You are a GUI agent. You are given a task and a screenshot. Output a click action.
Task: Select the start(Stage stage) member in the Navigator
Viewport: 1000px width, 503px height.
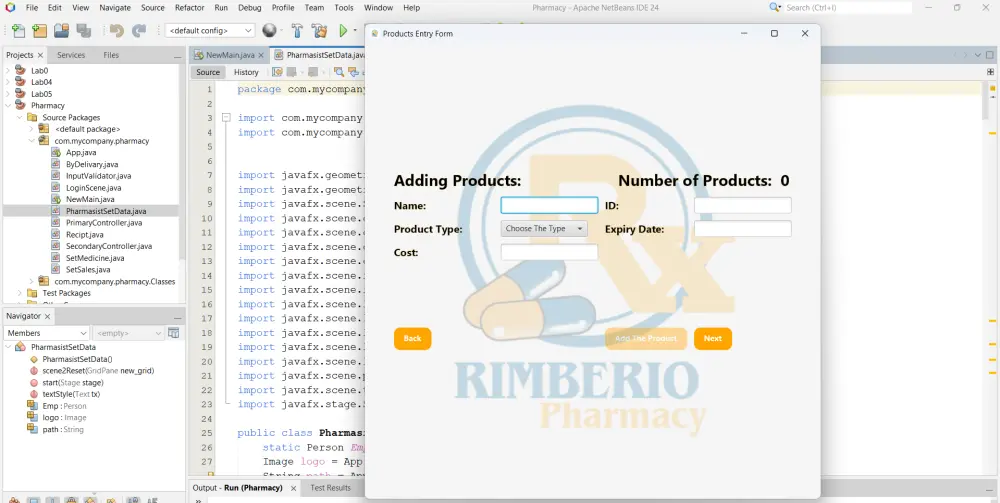[73, 383]
